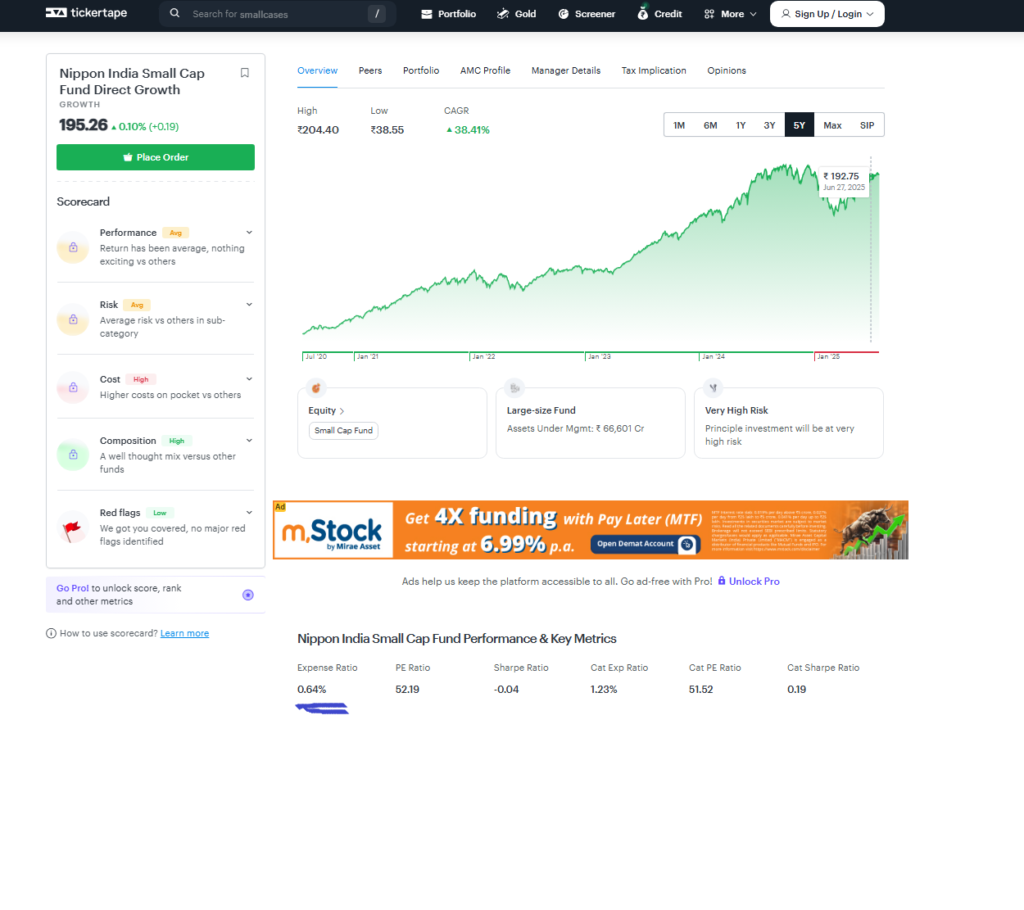Expand the Risk scorecard row
This screenshot has width=1024, height=910.
point(249,304)
